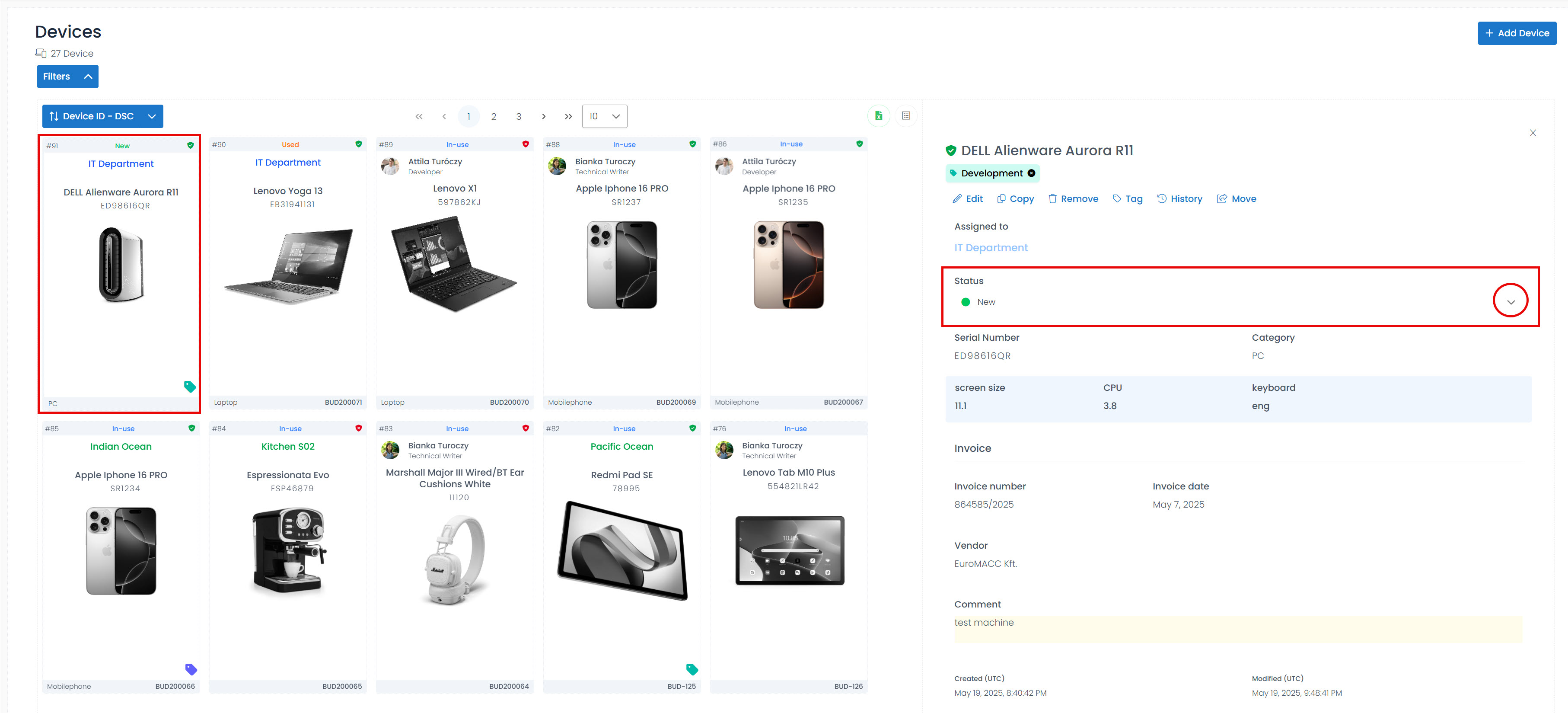This screenshot has width=1568, height=713.
Task: Go to the first page of results
Action: [x=419, y=116]
